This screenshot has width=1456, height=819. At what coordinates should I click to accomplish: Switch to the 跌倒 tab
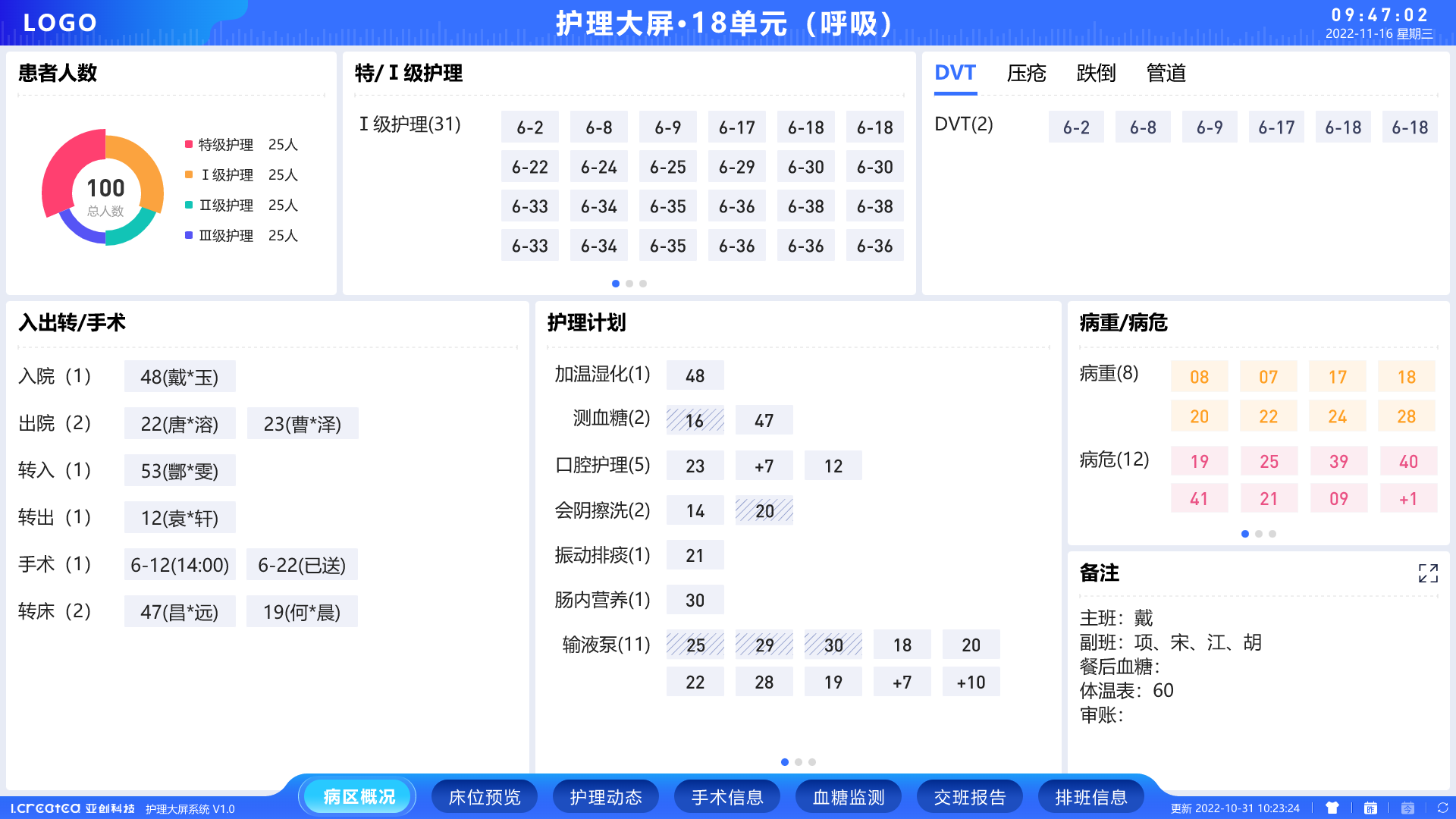[x=1096, y=73]
